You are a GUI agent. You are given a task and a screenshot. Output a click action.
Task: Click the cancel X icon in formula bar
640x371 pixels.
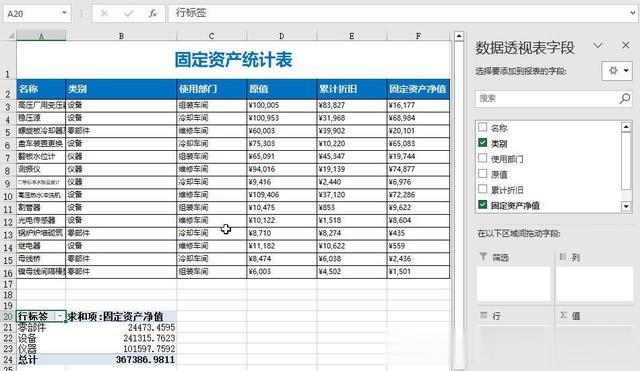[104, 13]
